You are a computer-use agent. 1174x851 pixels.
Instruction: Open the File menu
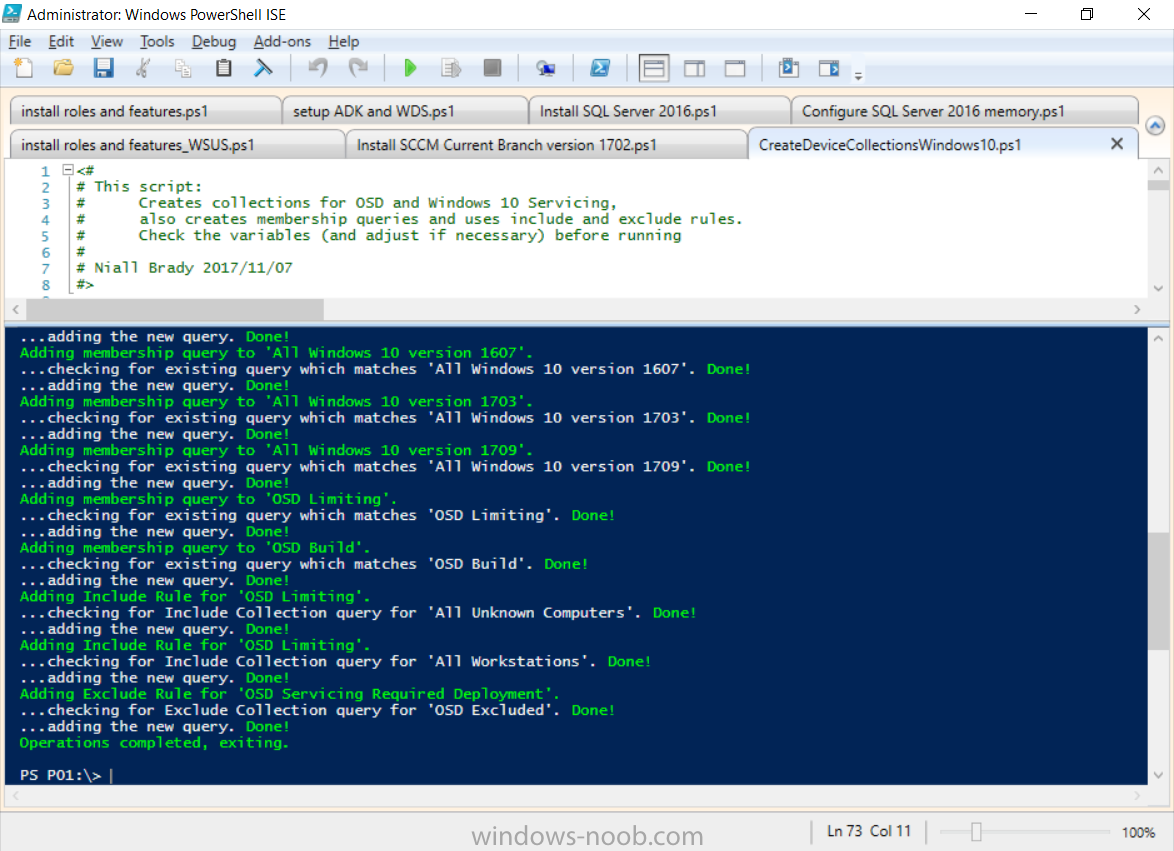click(19, 42)
